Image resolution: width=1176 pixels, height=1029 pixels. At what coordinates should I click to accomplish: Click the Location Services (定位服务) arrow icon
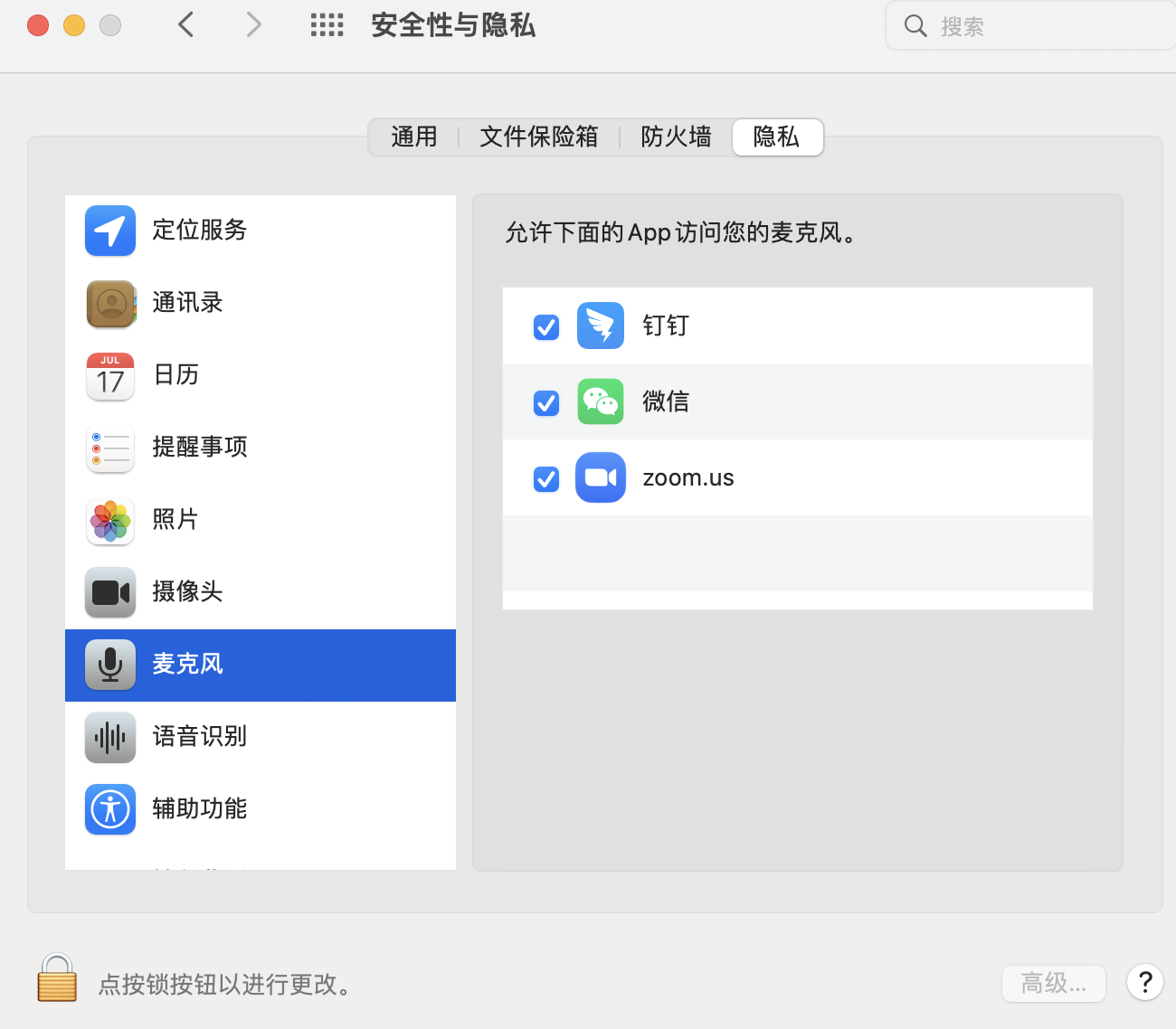[110, 231]
